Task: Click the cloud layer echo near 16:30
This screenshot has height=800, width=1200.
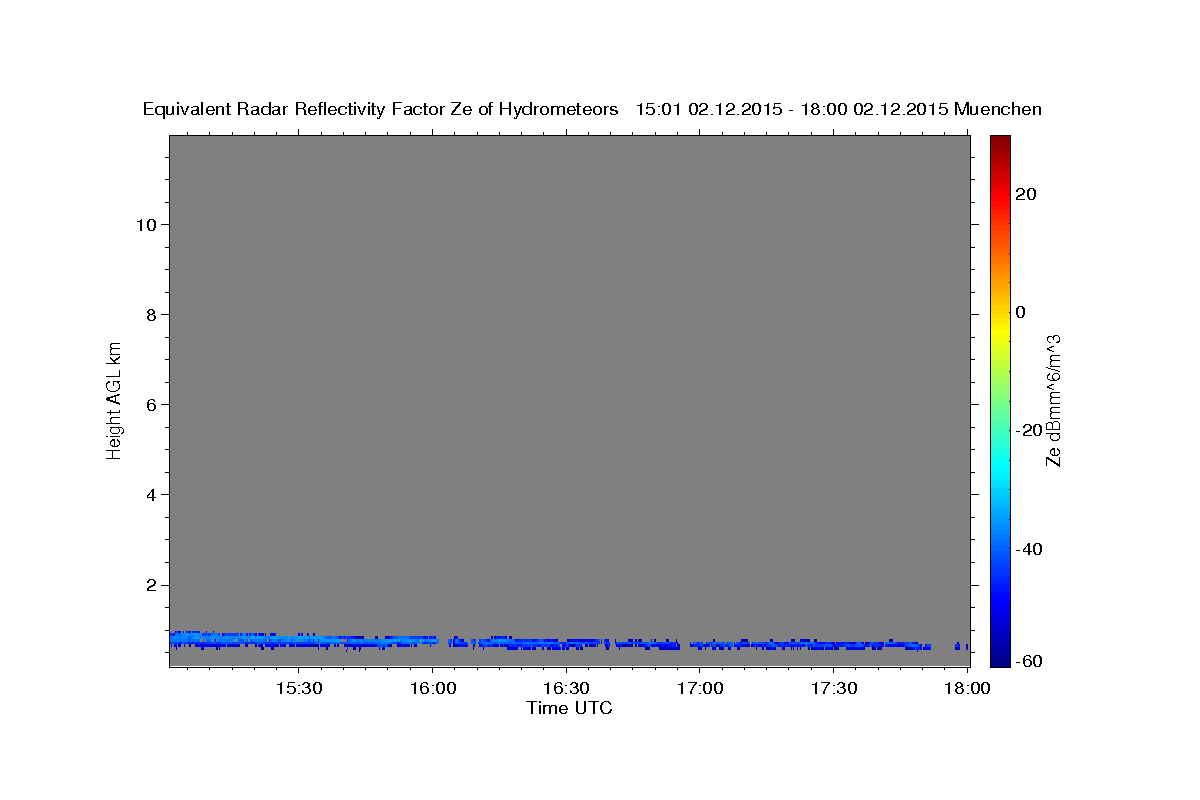Action: point(566,642)
